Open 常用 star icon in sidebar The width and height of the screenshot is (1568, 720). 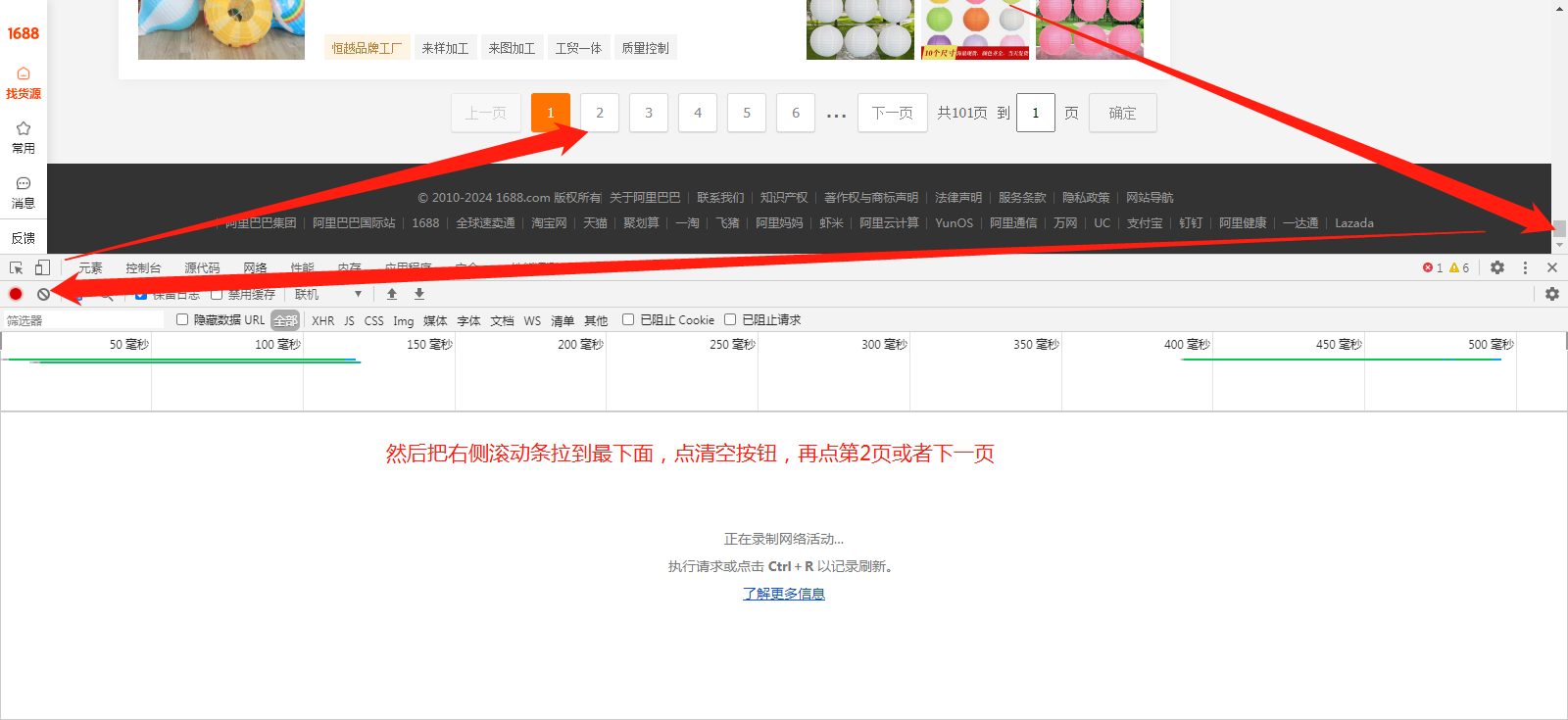[x=24, y=138]
